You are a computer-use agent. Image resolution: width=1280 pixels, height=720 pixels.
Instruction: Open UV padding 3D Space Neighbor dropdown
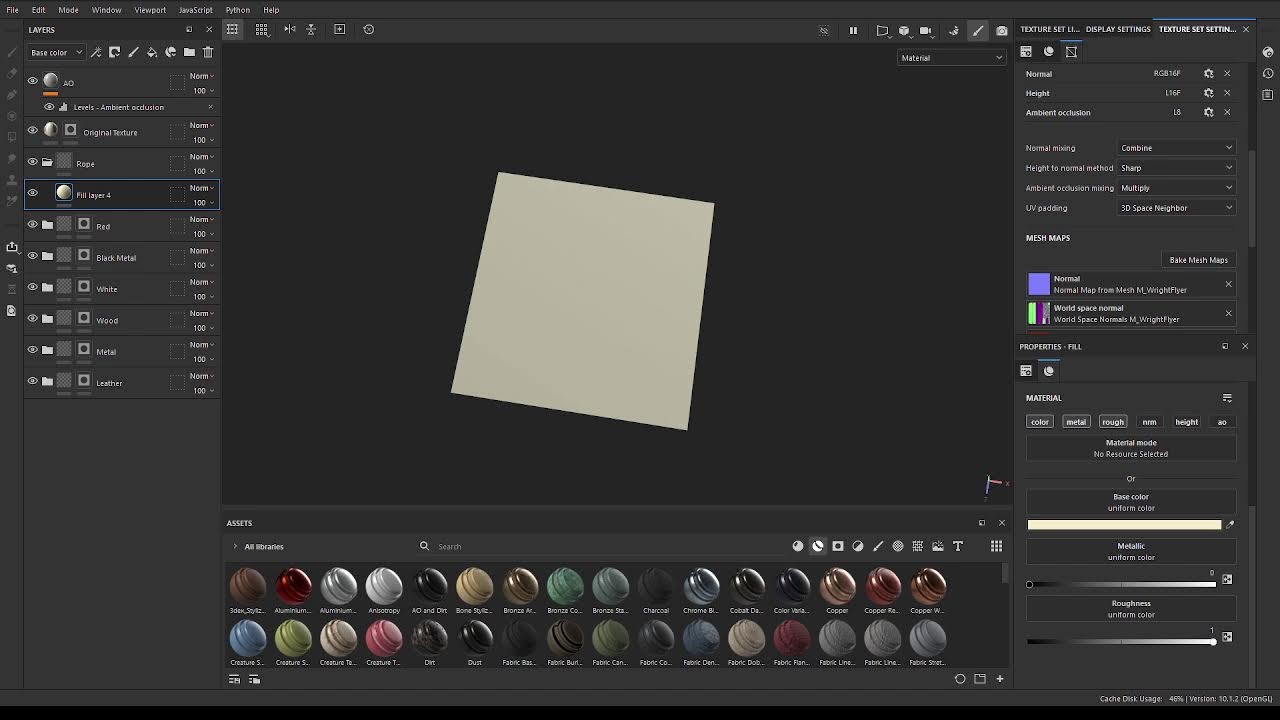coord(1177,208)
